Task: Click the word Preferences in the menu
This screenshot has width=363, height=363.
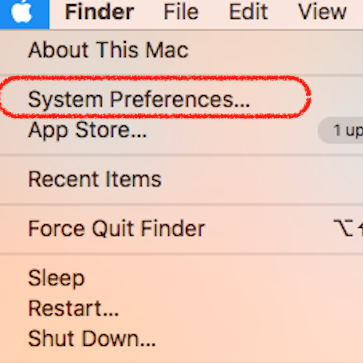Action: coord(180,100)
